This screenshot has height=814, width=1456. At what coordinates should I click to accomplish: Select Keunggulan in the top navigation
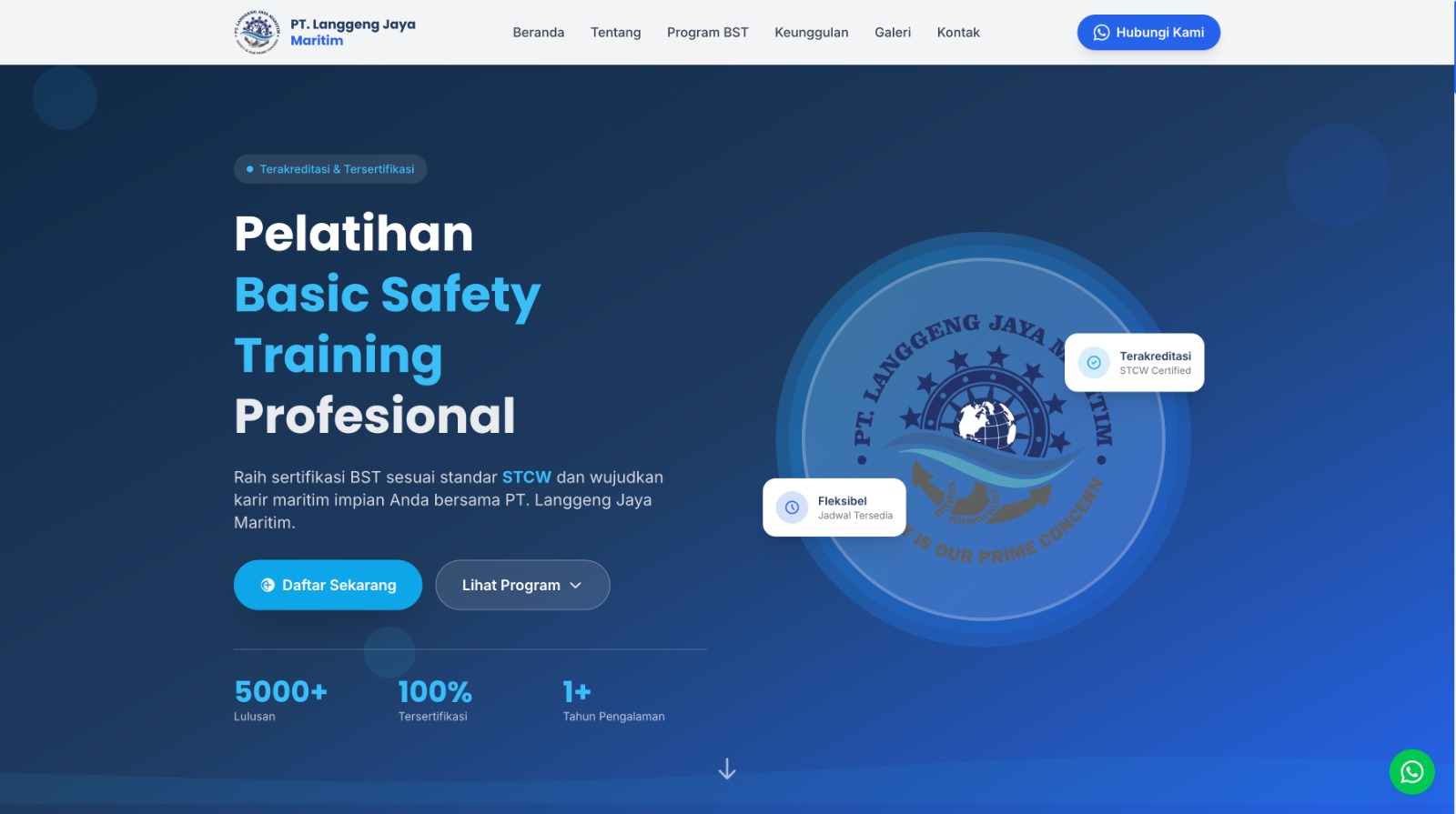click(x=811, y=33)
